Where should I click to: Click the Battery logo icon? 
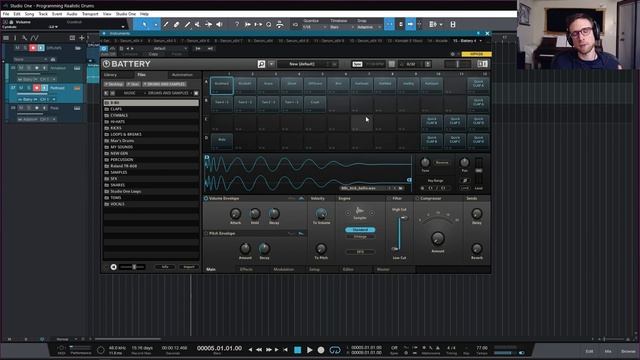[x=107, y=64]
